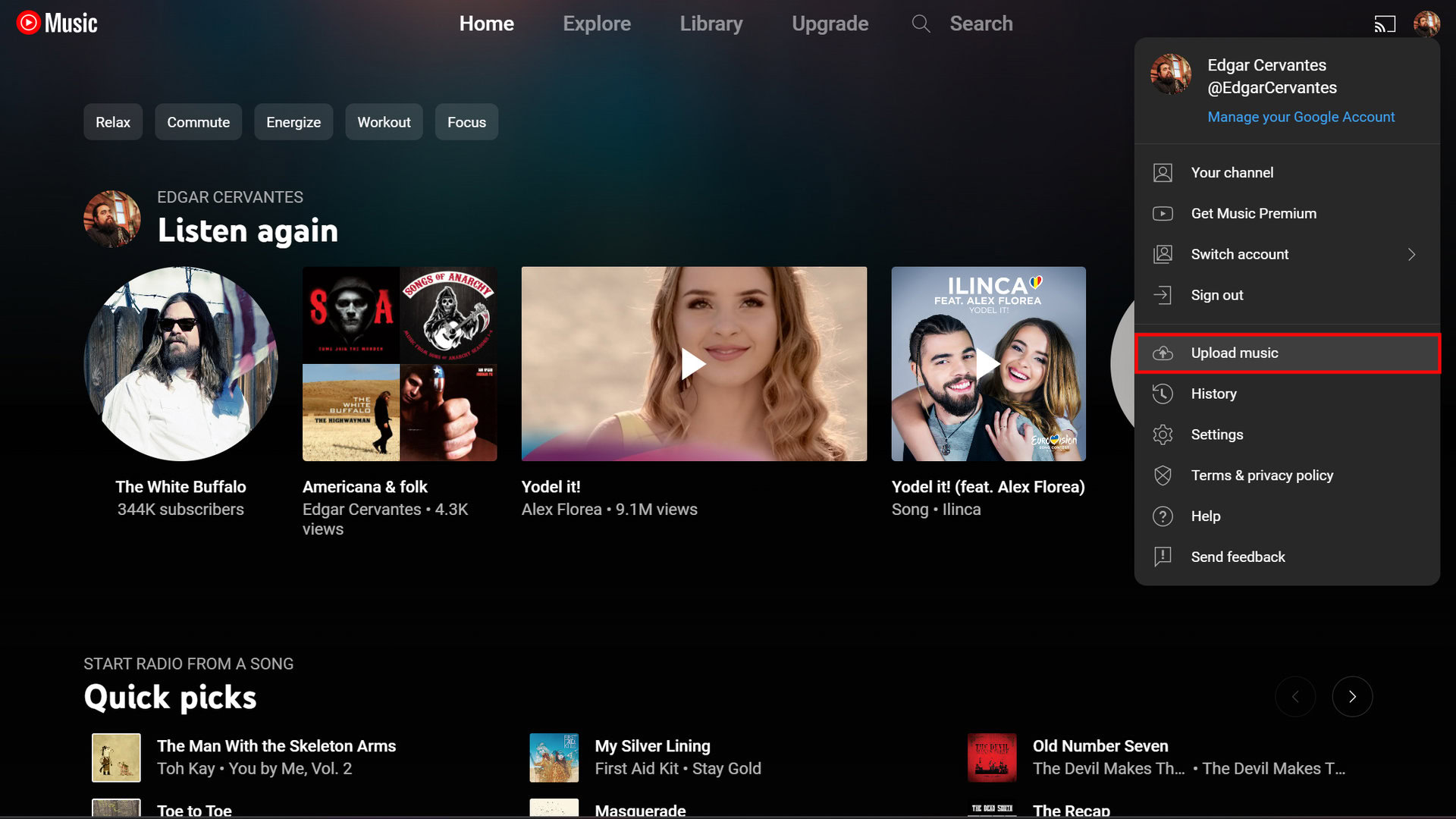Click the account avatar in top bar

(x=1426, y=24)
